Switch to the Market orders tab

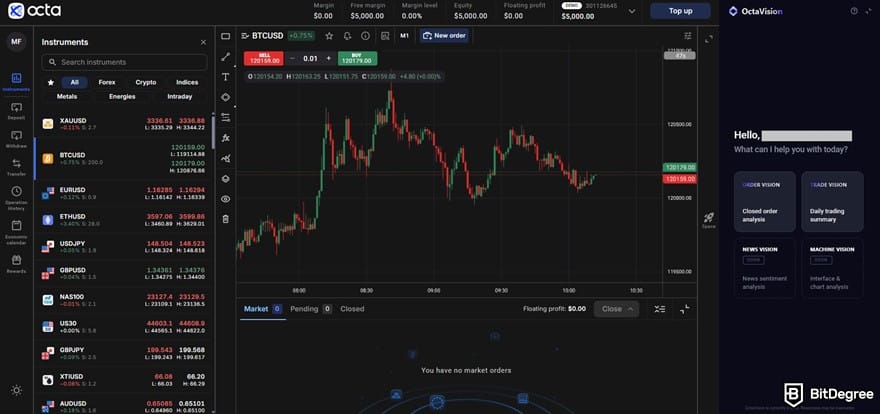click(263, 309)
